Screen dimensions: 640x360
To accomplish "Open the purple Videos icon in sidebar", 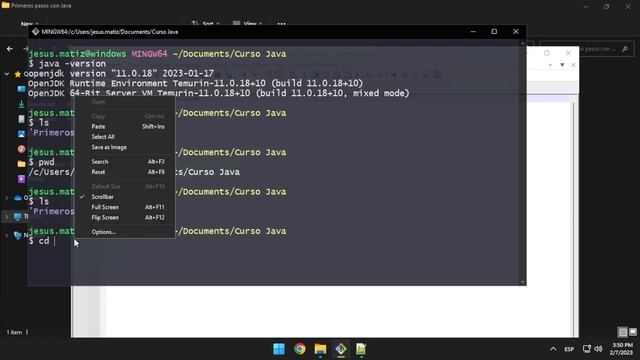I will coord(21,179).
